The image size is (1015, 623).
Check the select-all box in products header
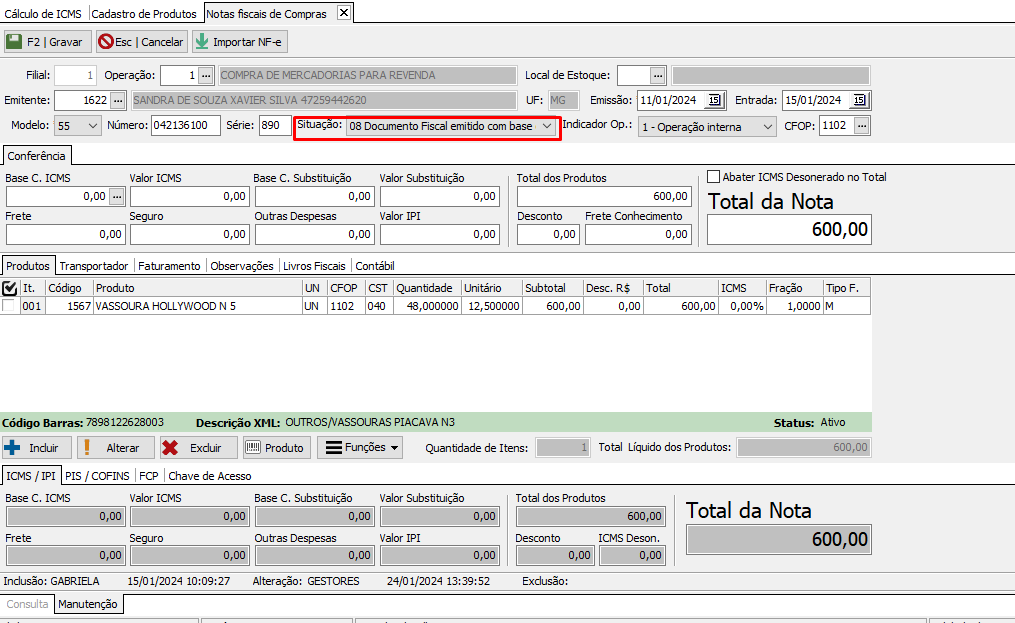coord(10,288)
